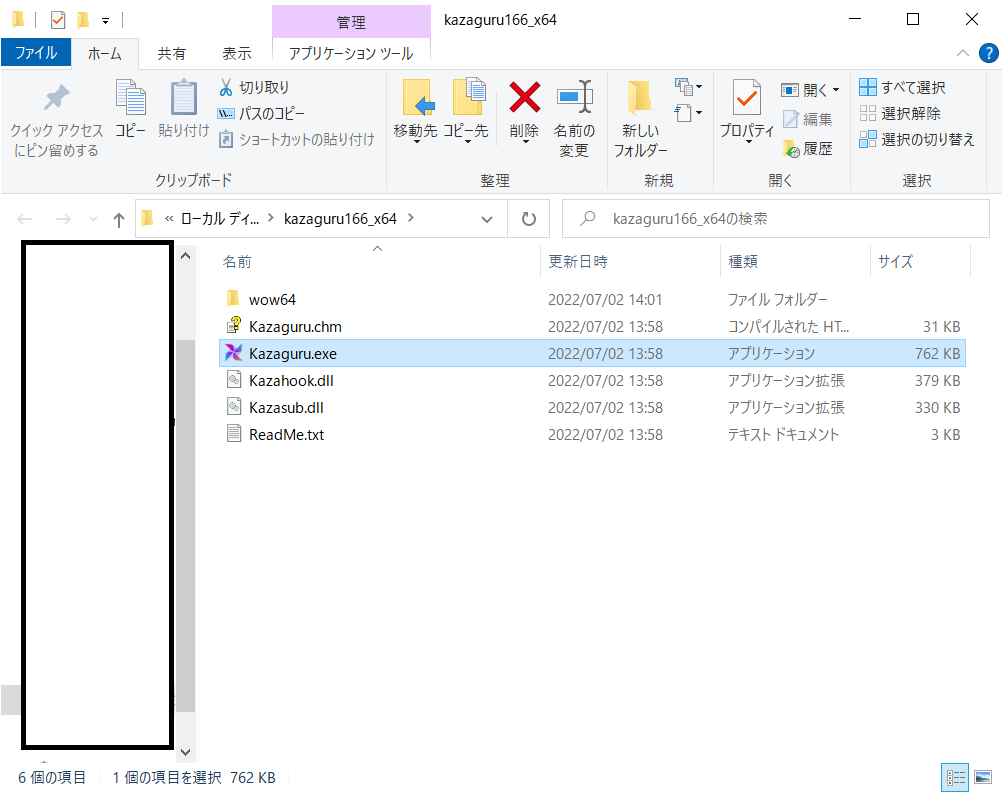Click the Kazaguru.chm size 31 KB
This screenshot has height=807, width=1003.
point(941,326)
